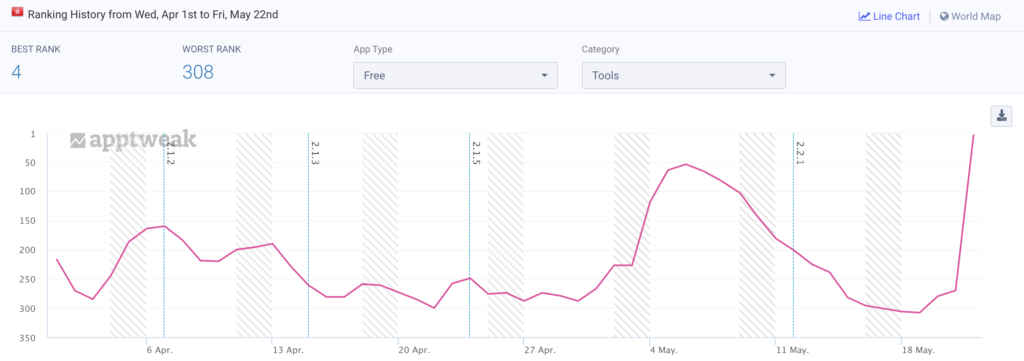Click the best rank value 4
This screenshot has height=361, width=1024.
pyautogui.click(x=16, y=72)
